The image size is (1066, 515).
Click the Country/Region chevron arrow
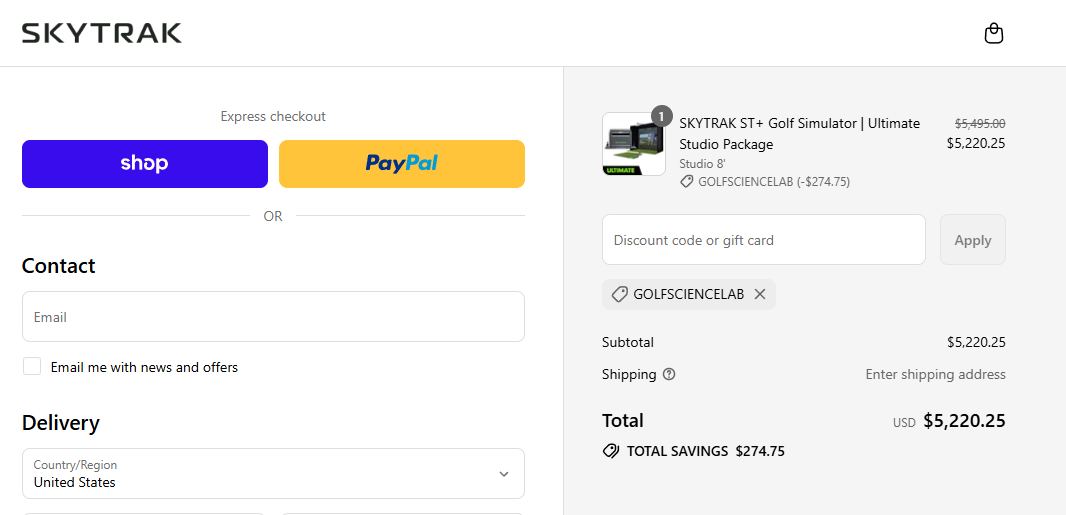(504, 474)
